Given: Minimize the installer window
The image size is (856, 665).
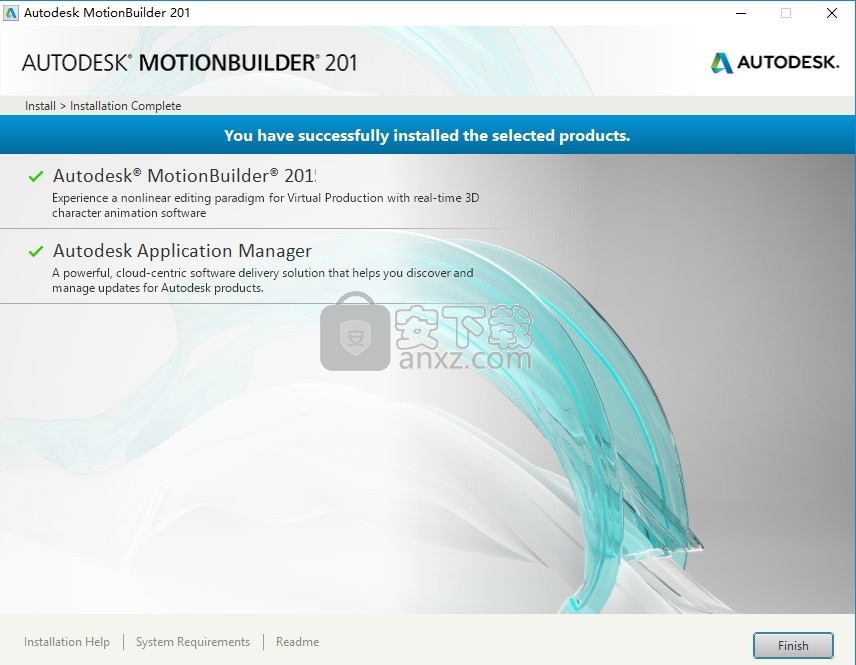Looking at the screenshot, I should (x=741, y=13).
